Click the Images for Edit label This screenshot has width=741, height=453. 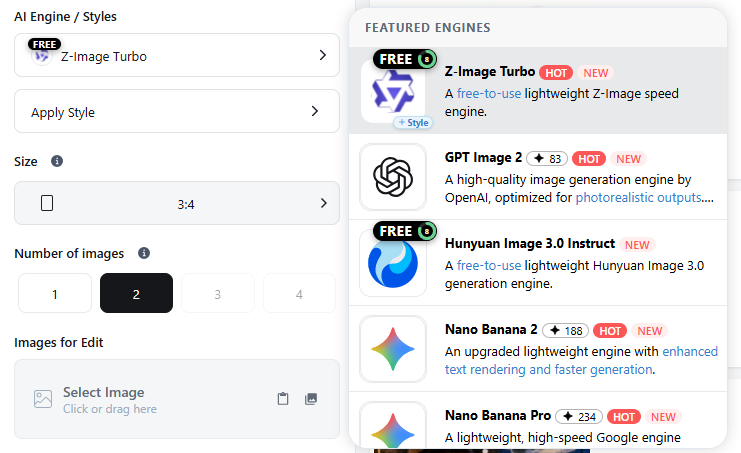[59, 342]
